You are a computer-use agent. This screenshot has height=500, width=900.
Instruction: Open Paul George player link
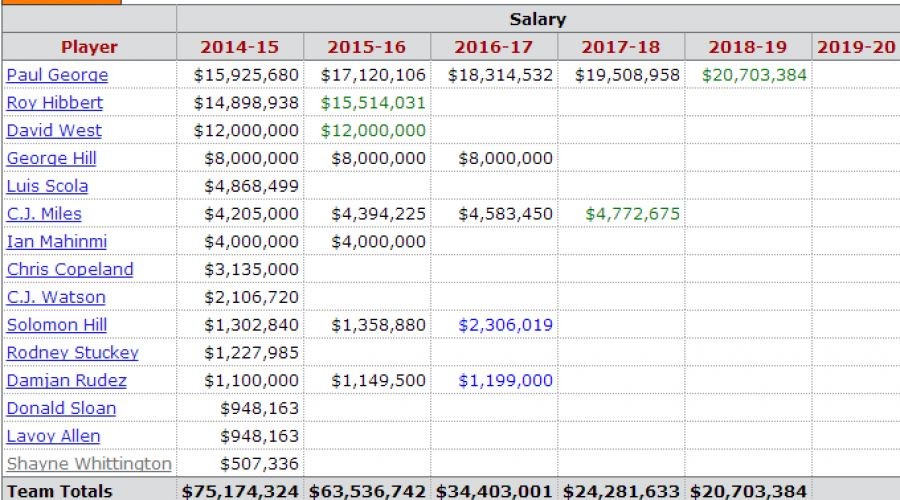[57, 75]
